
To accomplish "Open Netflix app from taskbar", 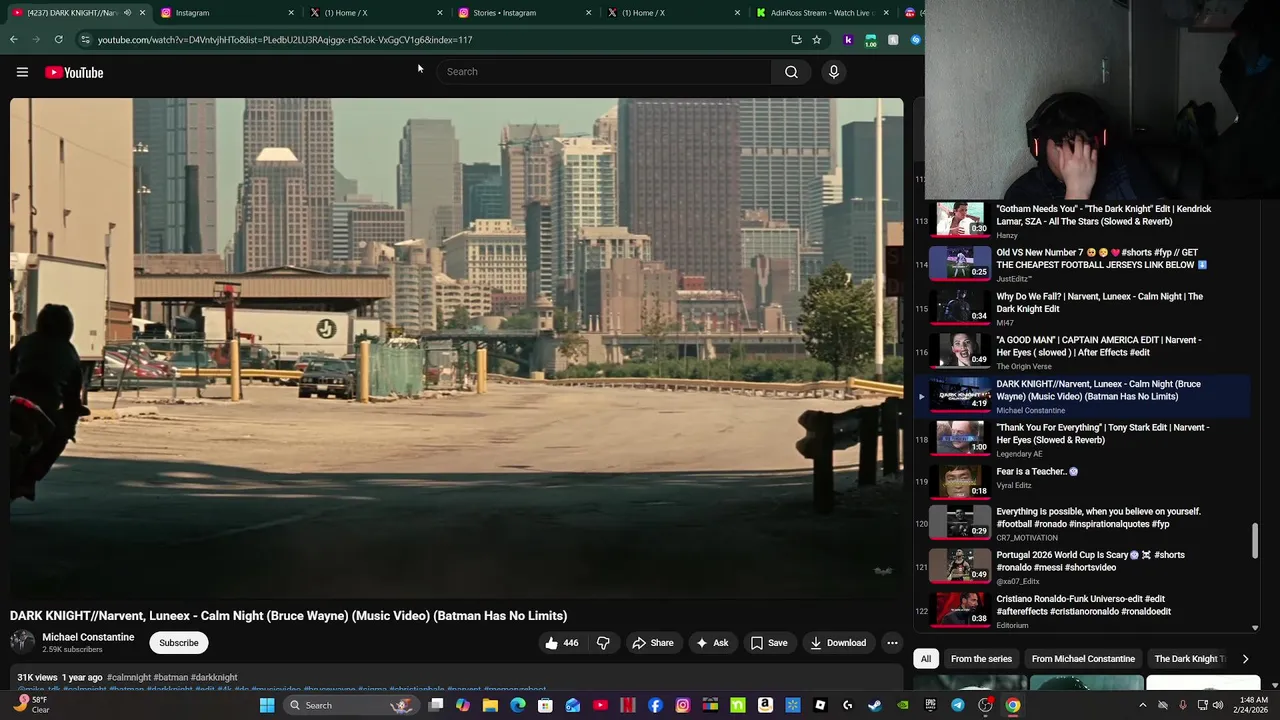I will pos(628,705).
